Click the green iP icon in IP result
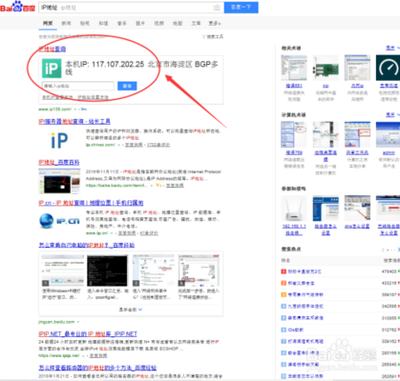This screenshot has width=400, height=381. pos(52,68)
